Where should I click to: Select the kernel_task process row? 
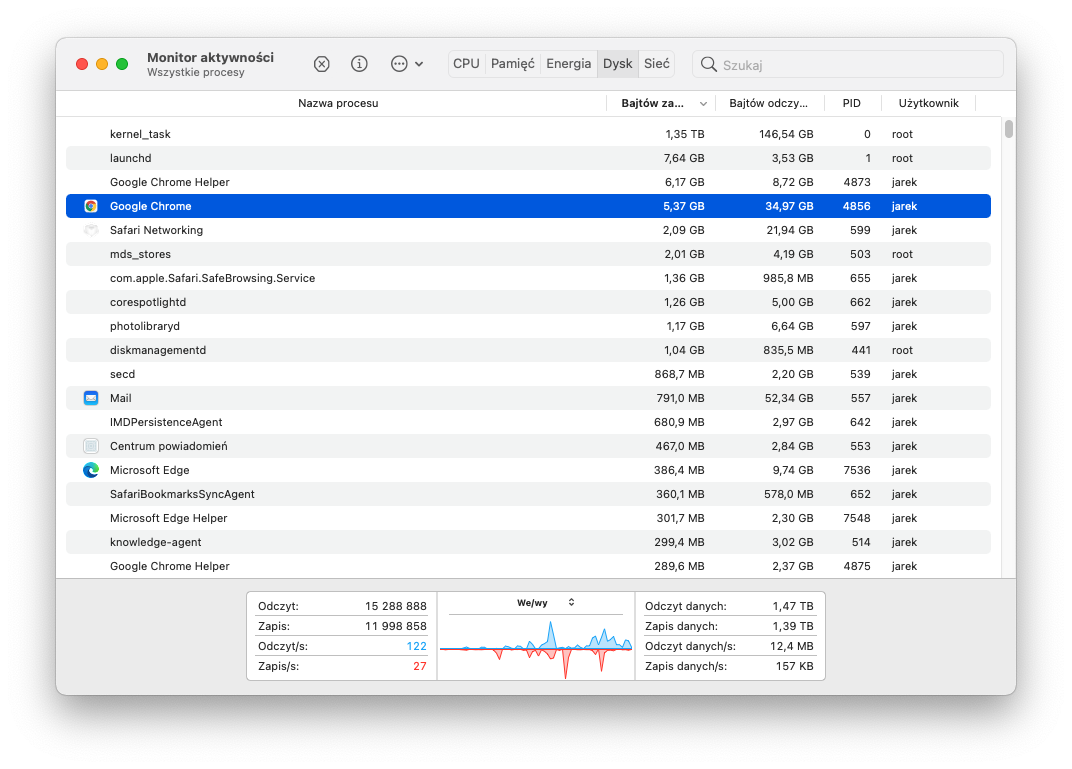pyautogui.click(x=528, y=135)
